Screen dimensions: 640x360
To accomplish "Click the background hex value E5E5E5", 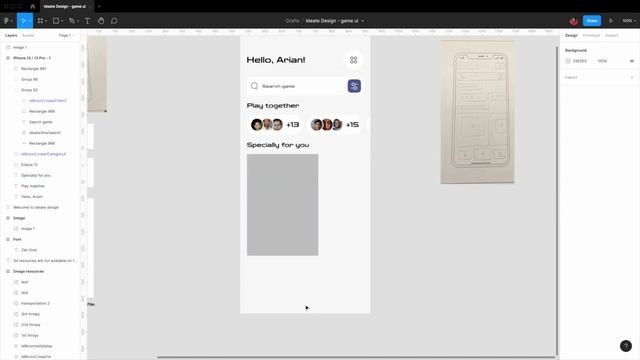I will 580,61.
